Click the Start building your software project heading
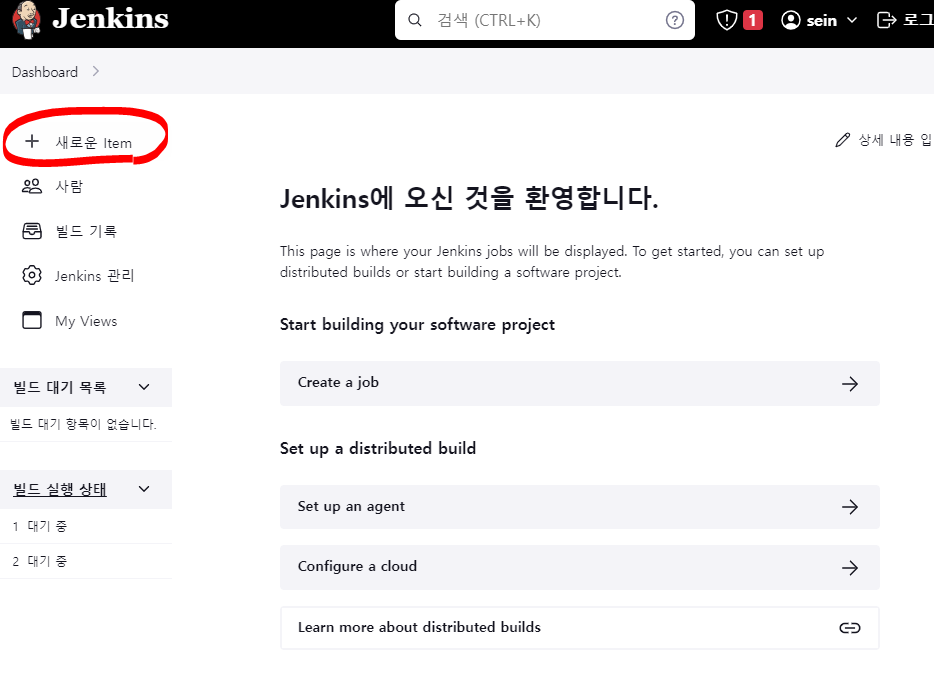 coord(417,324)
